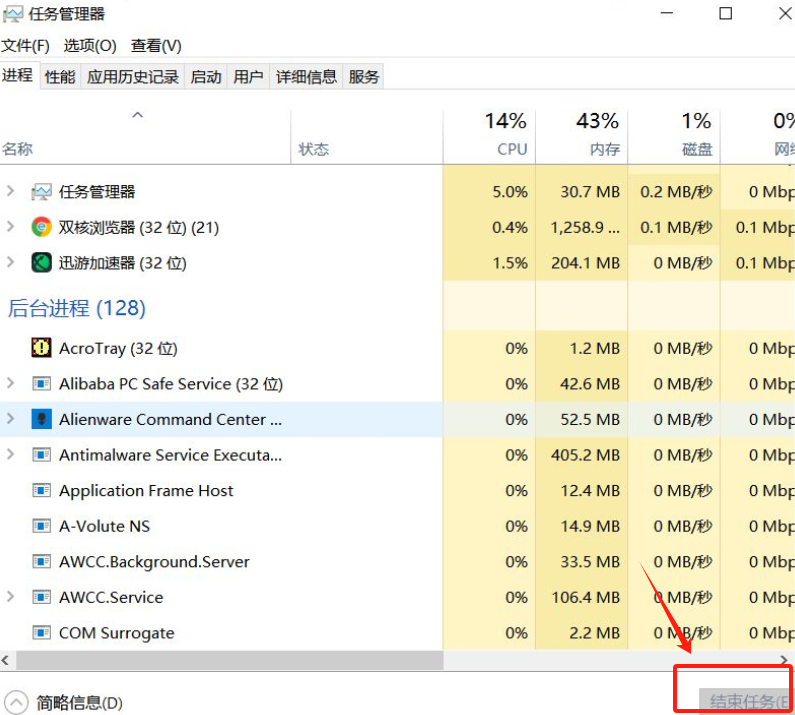This screenshot has width=795, height=715.
Task: Click the 405.2 MB memory value
Action: tap(585, 455)
